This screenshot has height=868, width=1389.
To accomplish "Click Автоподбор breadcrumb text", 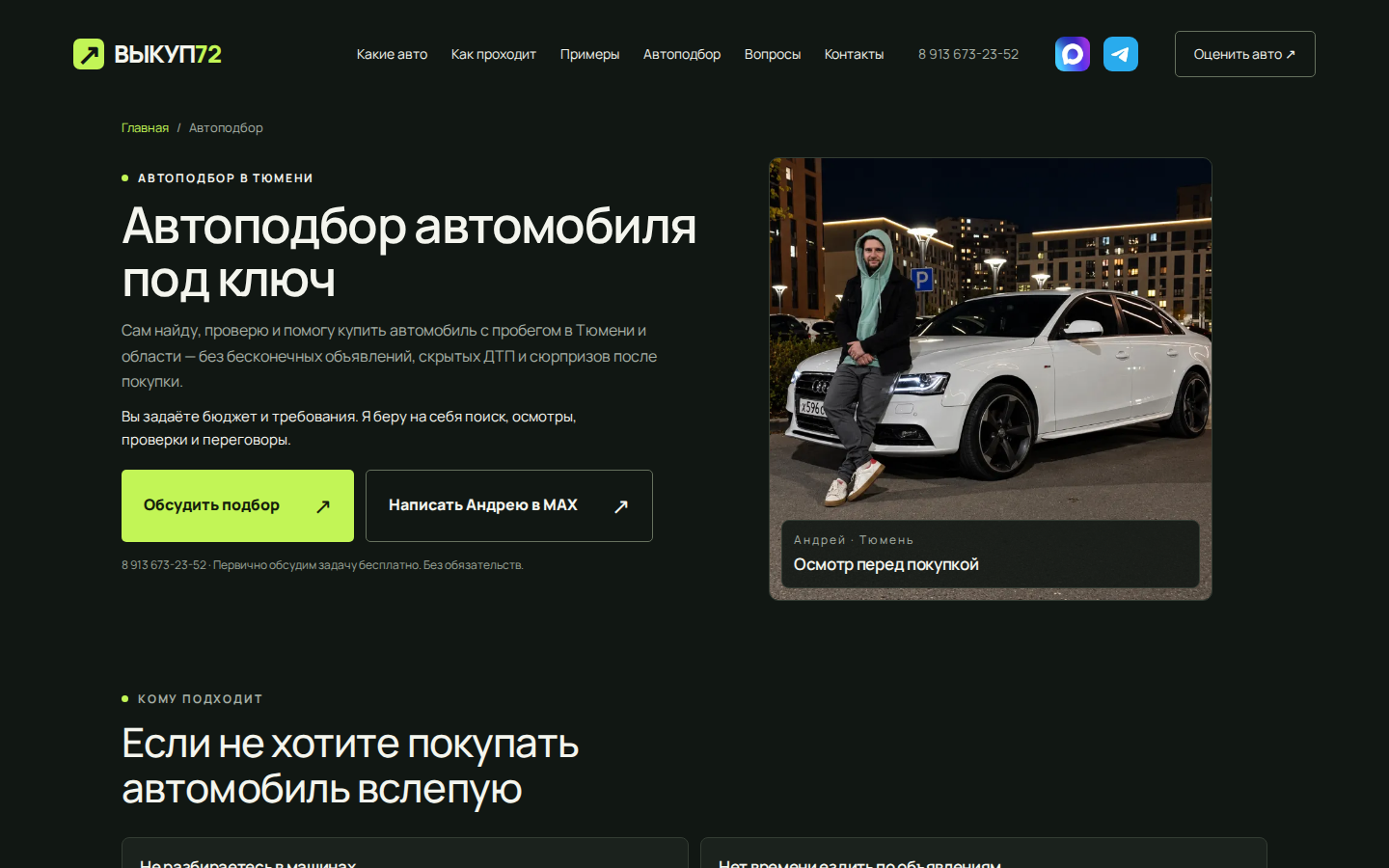I will coord(226,127).
